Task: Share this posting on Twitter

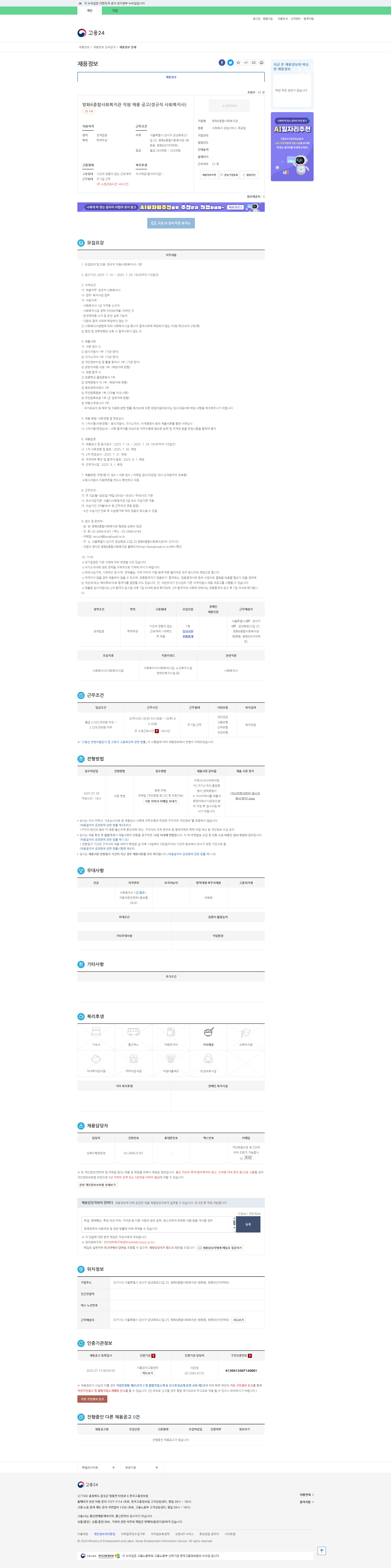Action: click(x=231, y=63)
